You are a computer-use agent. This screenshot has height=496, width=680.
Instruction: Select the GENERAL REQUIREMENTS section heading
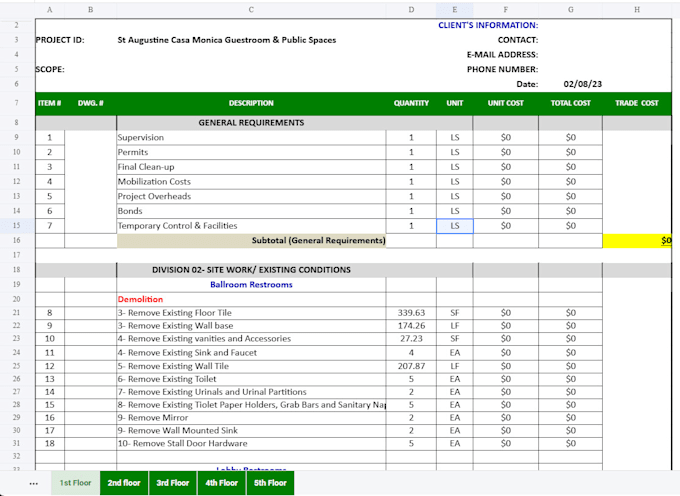251,123
